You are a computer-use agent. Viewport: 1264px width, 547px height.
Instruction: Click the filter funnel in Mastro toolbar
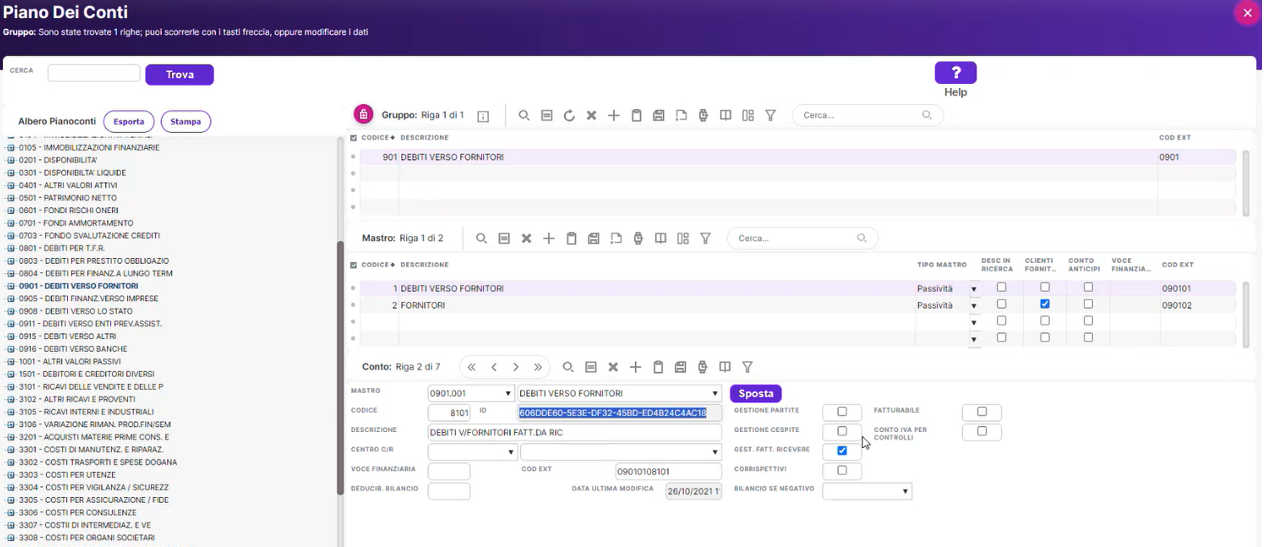point(705,239)
